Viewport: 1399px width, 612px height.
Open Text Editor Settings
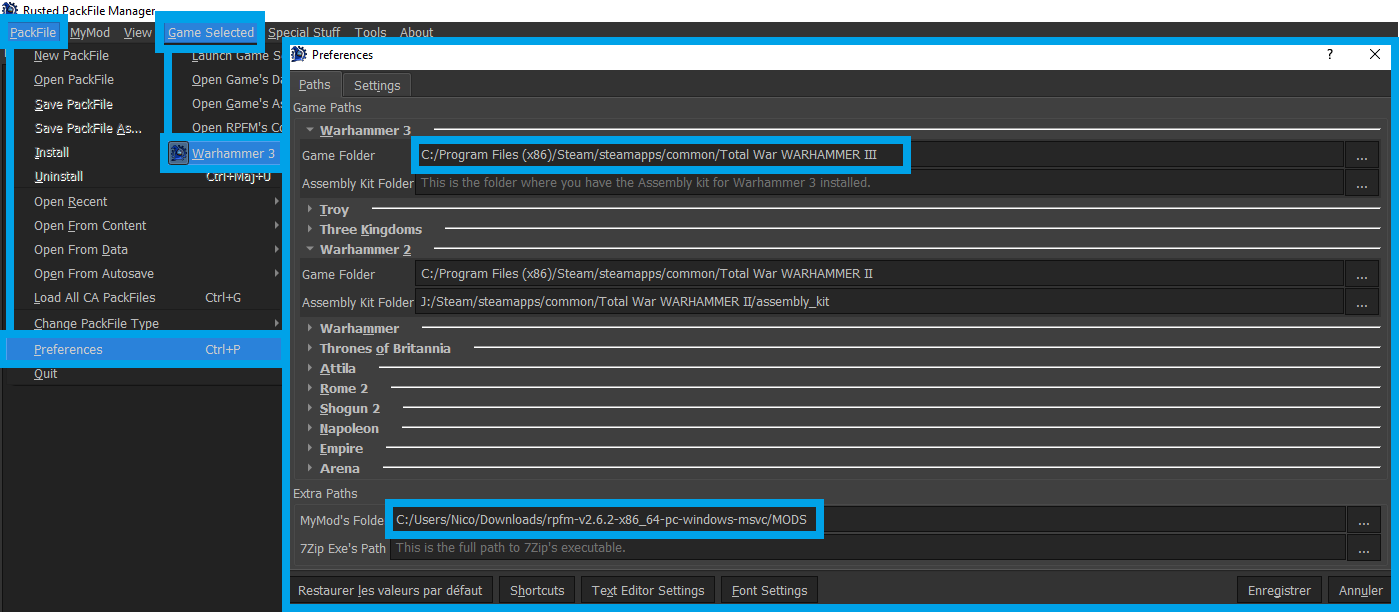(x=648, y=590)
